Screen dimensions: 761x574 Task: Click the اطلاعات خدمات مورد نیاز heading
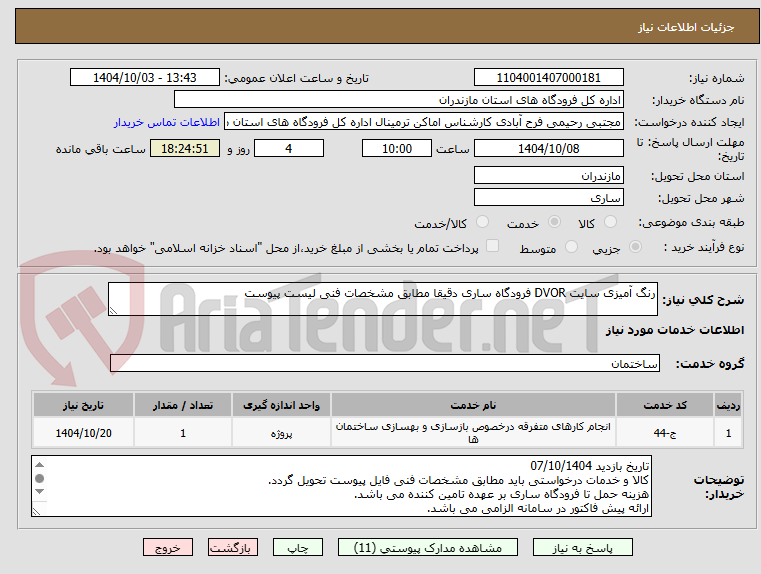[x=675, y=330]
